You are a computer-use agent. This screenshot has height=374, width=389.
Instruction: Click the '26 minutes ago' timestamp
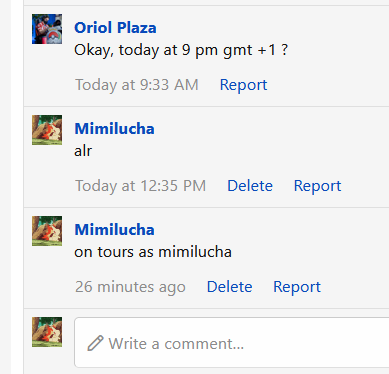130,287
